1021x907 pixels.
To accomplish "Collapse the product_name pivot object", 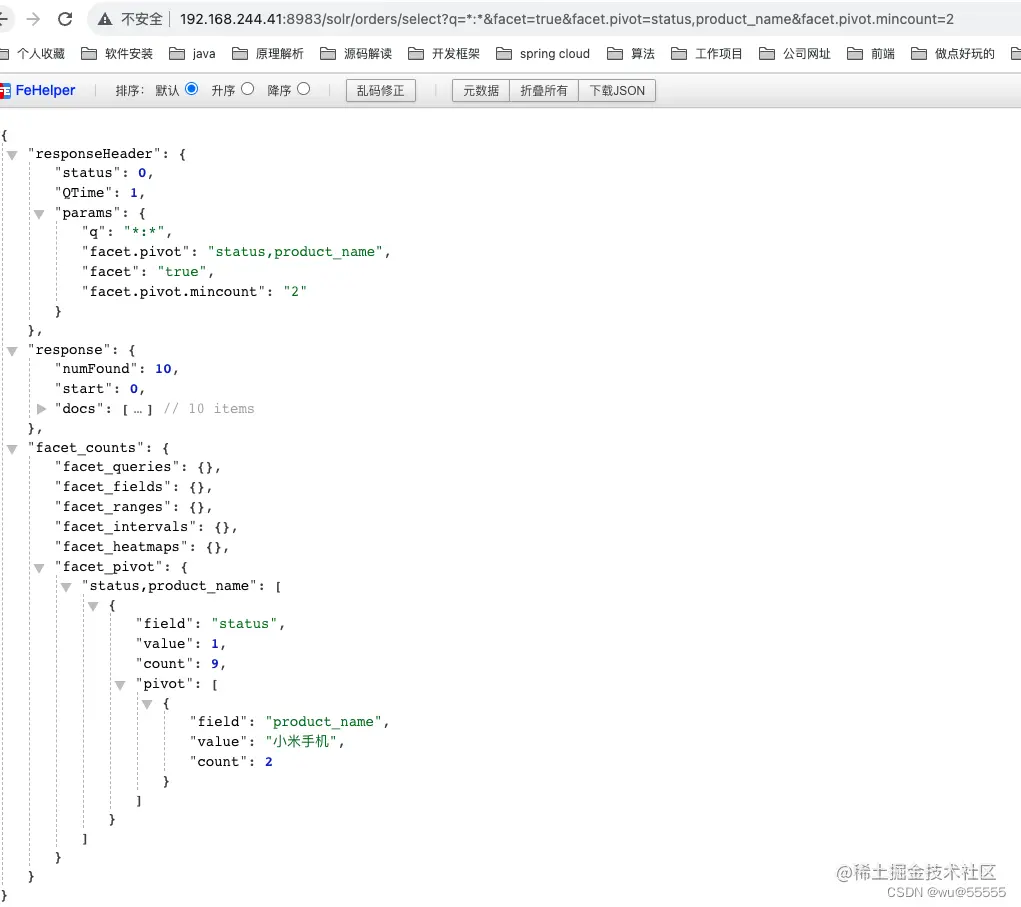I will coord(147,705).
